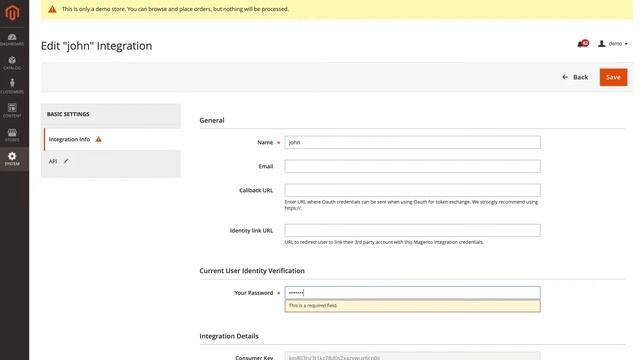The image size is (640, 360).
Task: Click the pencil icon beside API
Action: pyautogui.click(x=66, y=161)
